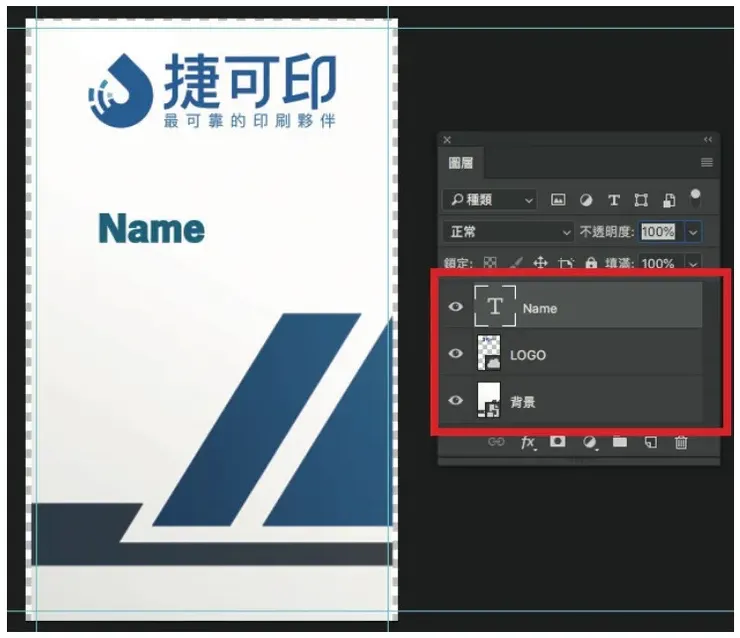Click the Name text on canvas
This screenshot has height=638, width=740.
[x=151, y=228]
